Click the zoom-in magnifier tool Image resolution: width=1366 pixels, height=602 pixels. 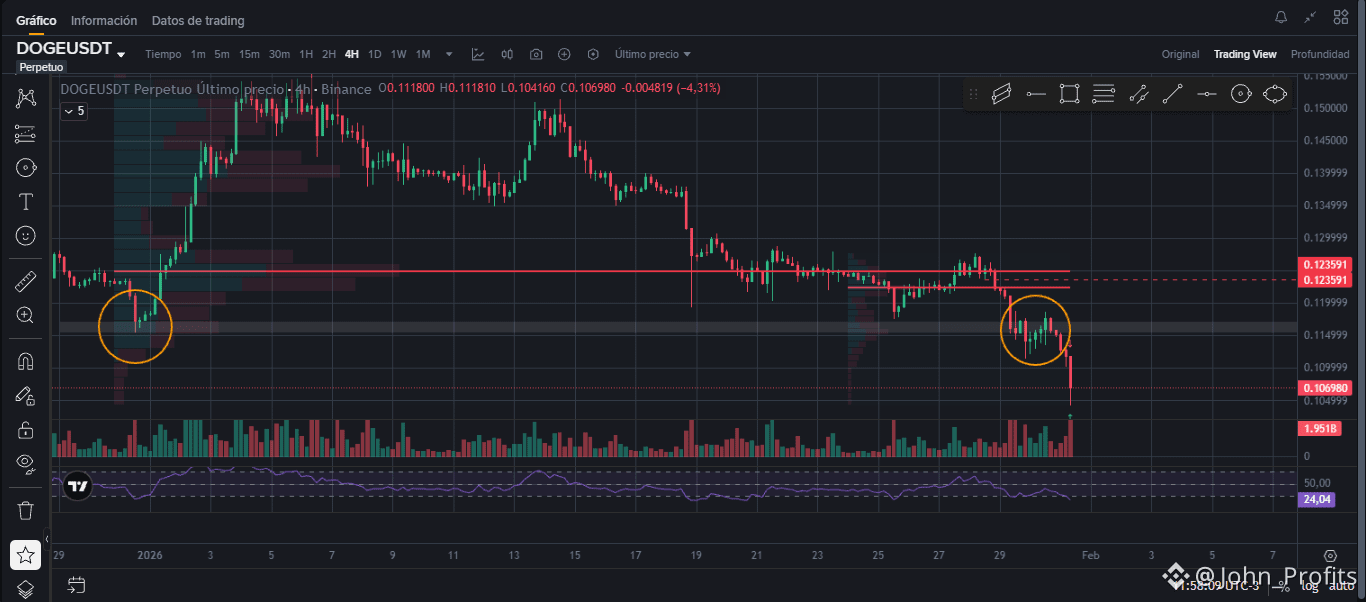[x=26, y=315]
